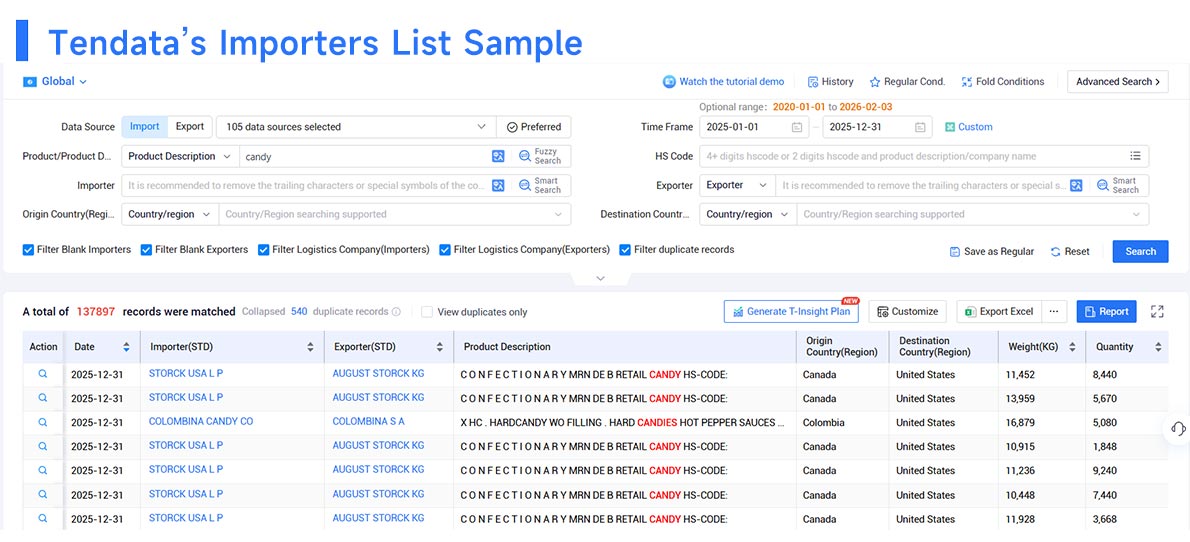1190x542 pixels.
Task: View details of COLOMBINA CANDY CO row
Action: pyautogui.click(x=43, y=422)
